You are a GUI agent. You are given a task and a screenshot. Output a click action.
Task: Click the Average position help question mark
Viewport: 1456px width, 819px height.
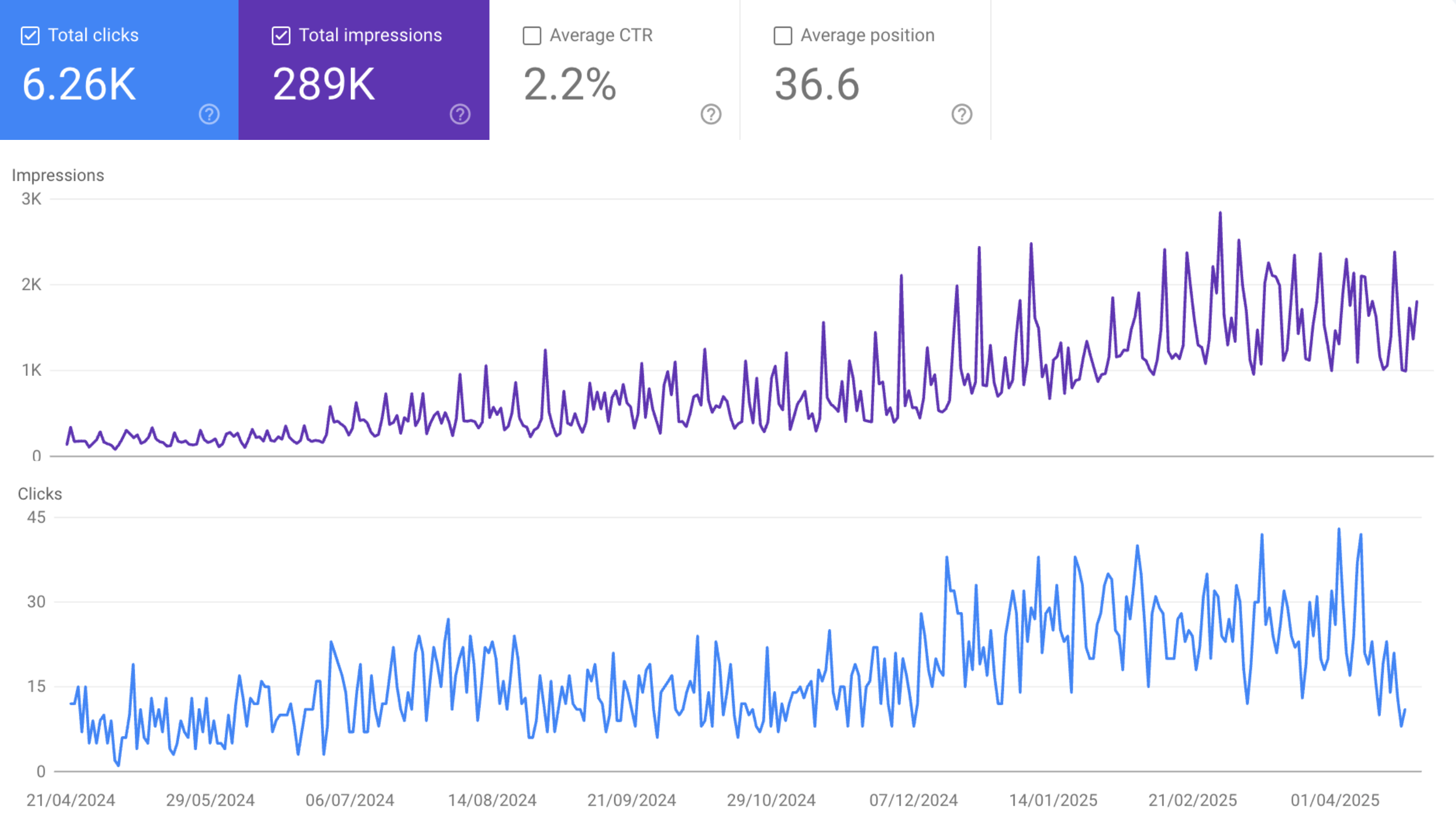pos(961,114)
